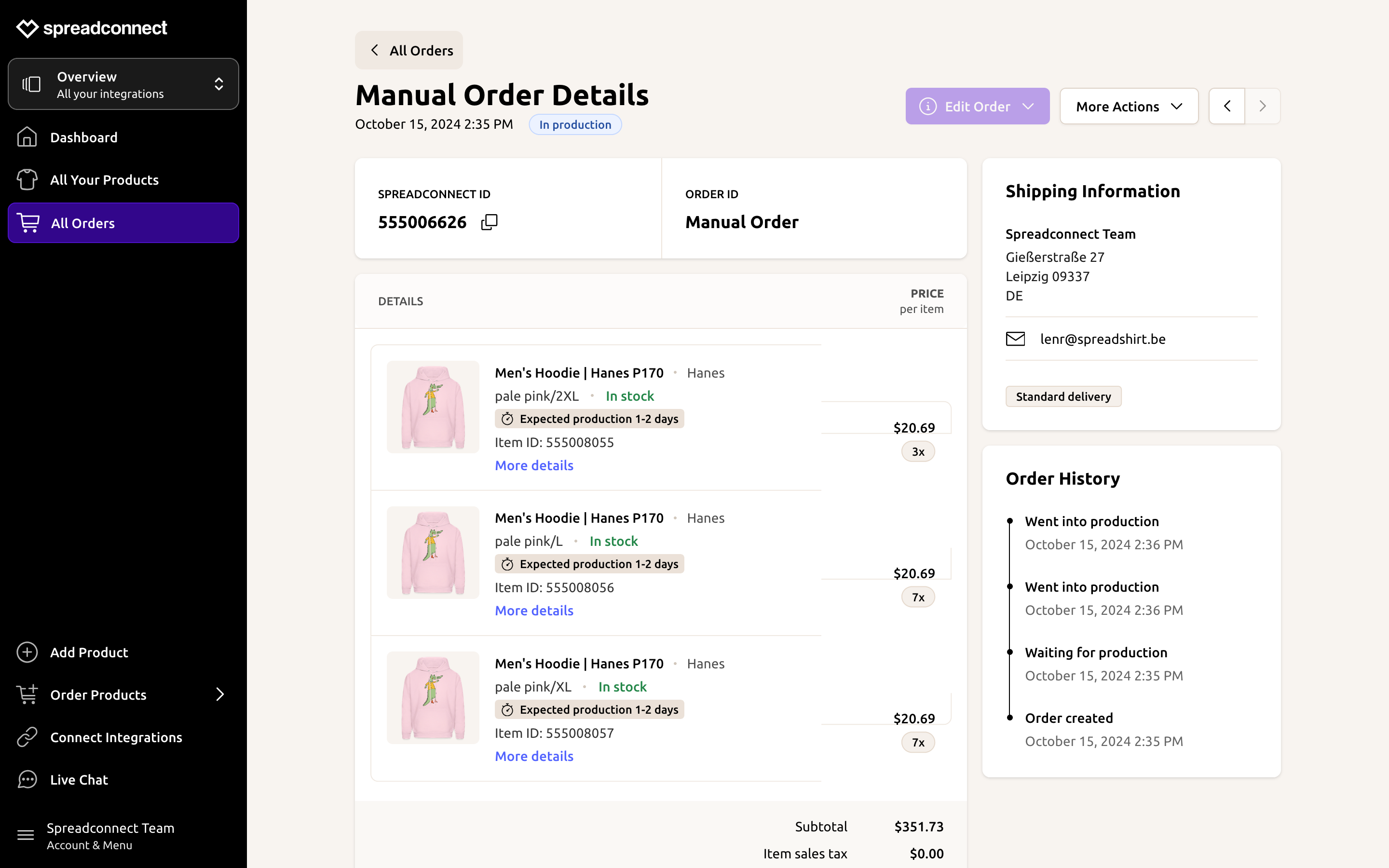Open the Edit Order dropdown
1389x868 pixels.
pos(978,106)
